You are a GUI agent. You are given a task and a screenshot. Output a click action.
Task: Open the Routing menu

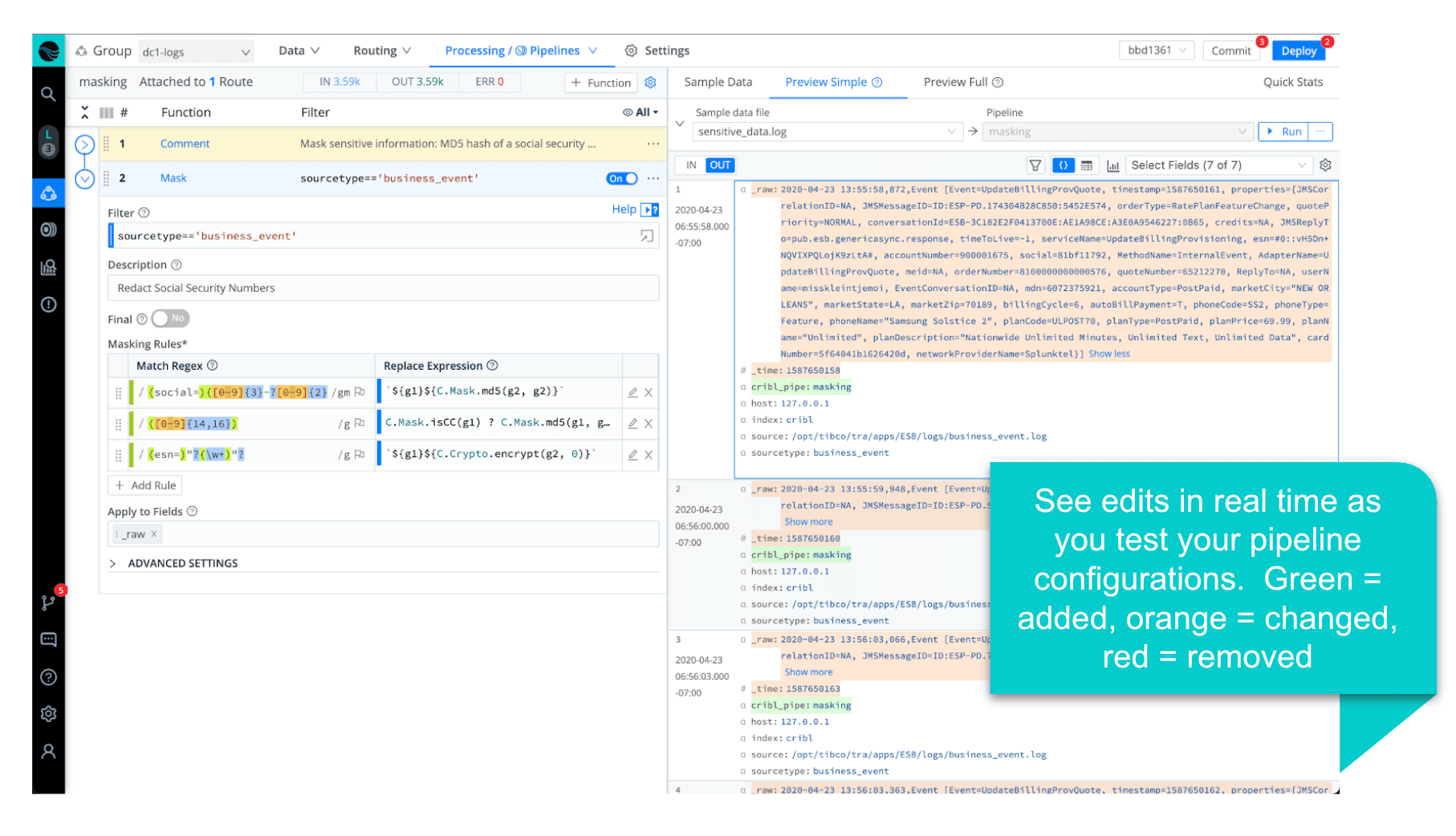pos(382,51)
